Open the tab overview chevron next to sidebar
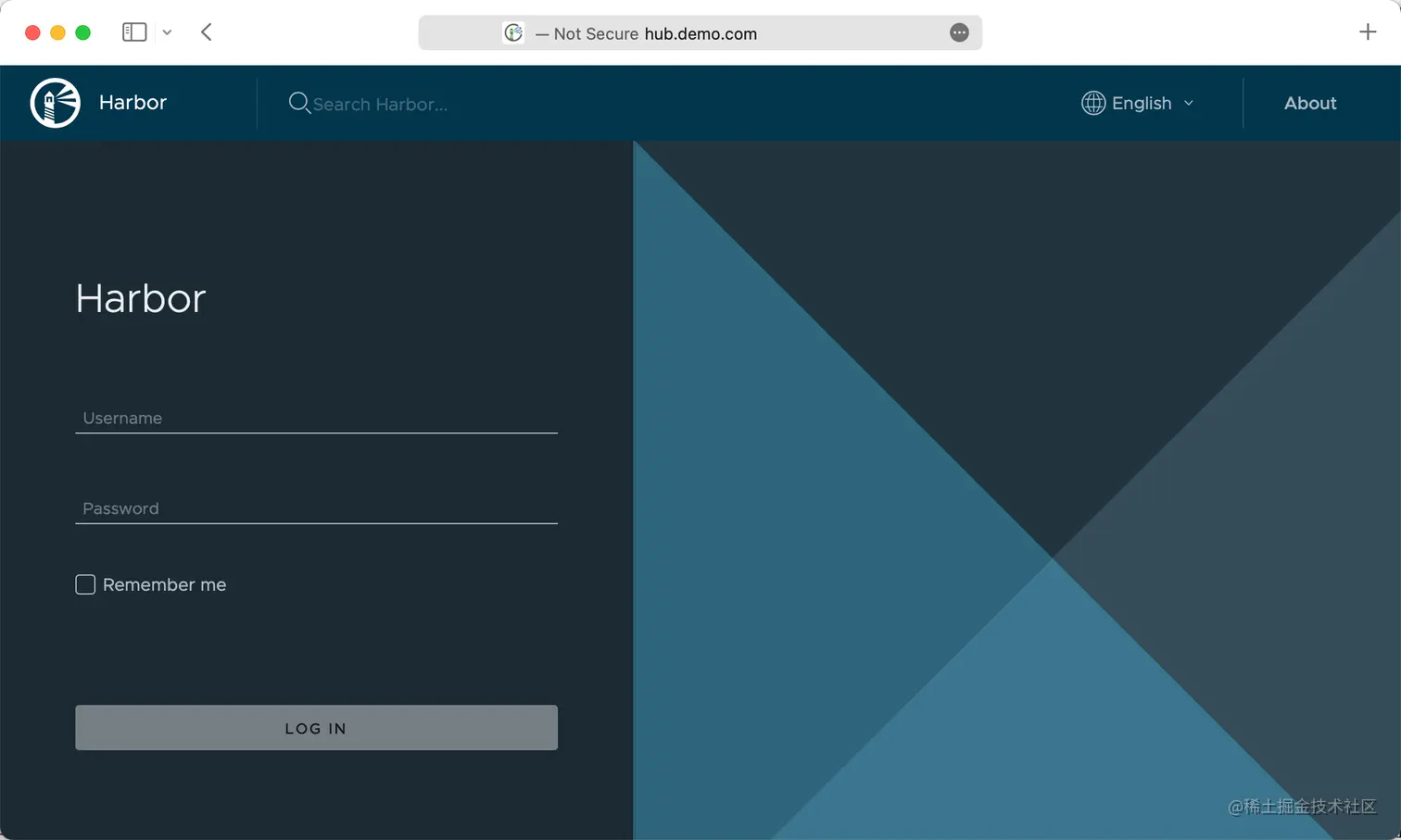This screenshot has height=840, width=1401. 167,31
